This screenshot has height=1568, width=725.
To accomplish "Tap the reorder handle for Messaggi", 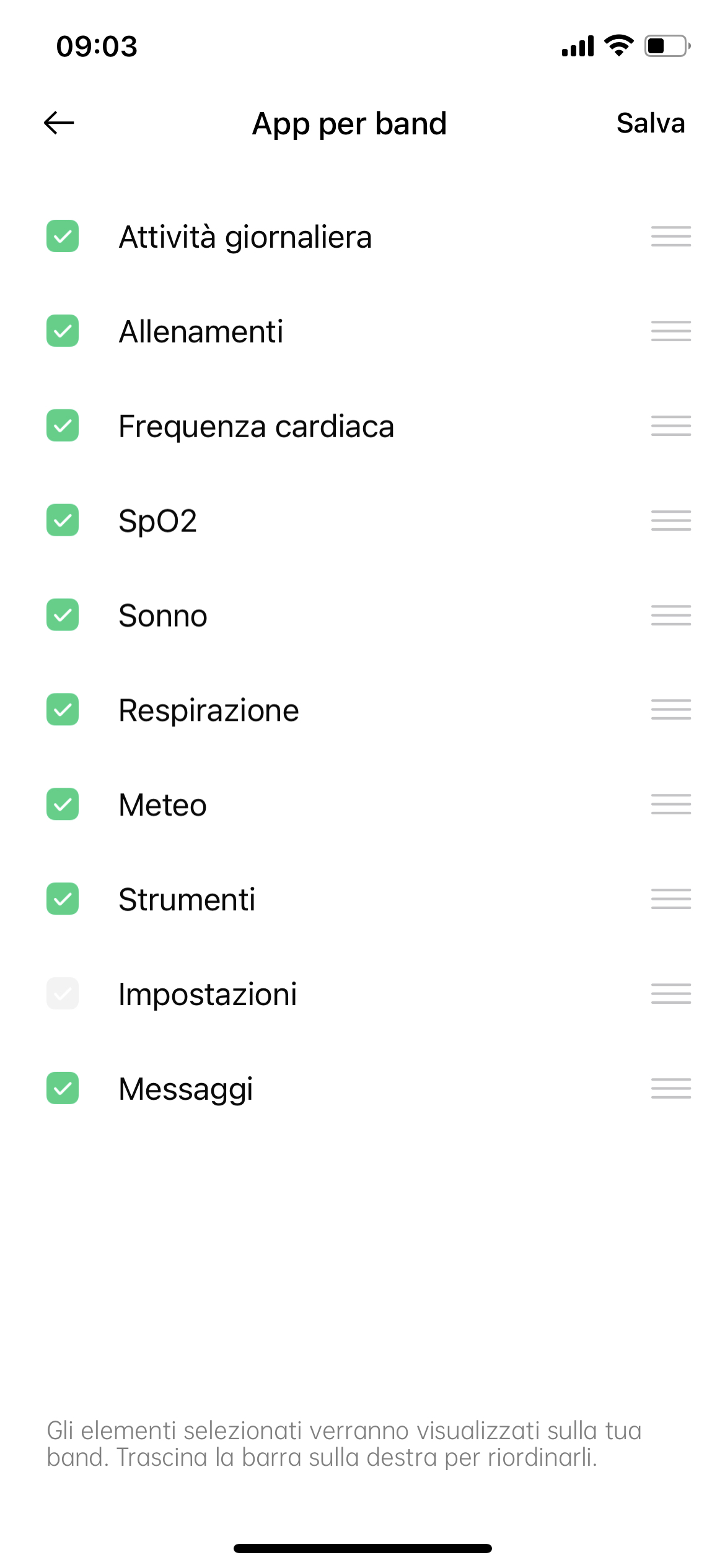I will 670,1089.
